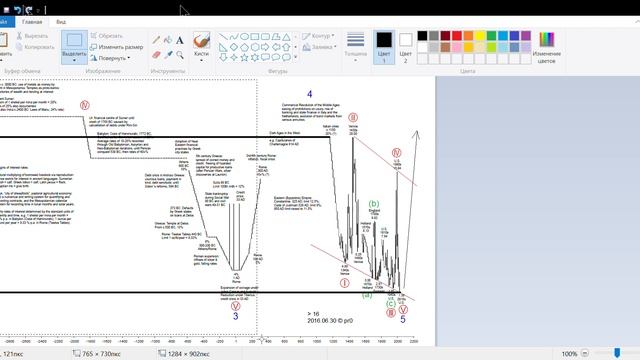This screenshot has width=640, height=360.
Task: Open Customize Quick Access Toolbar dropdown
Action: click(38, 10)
